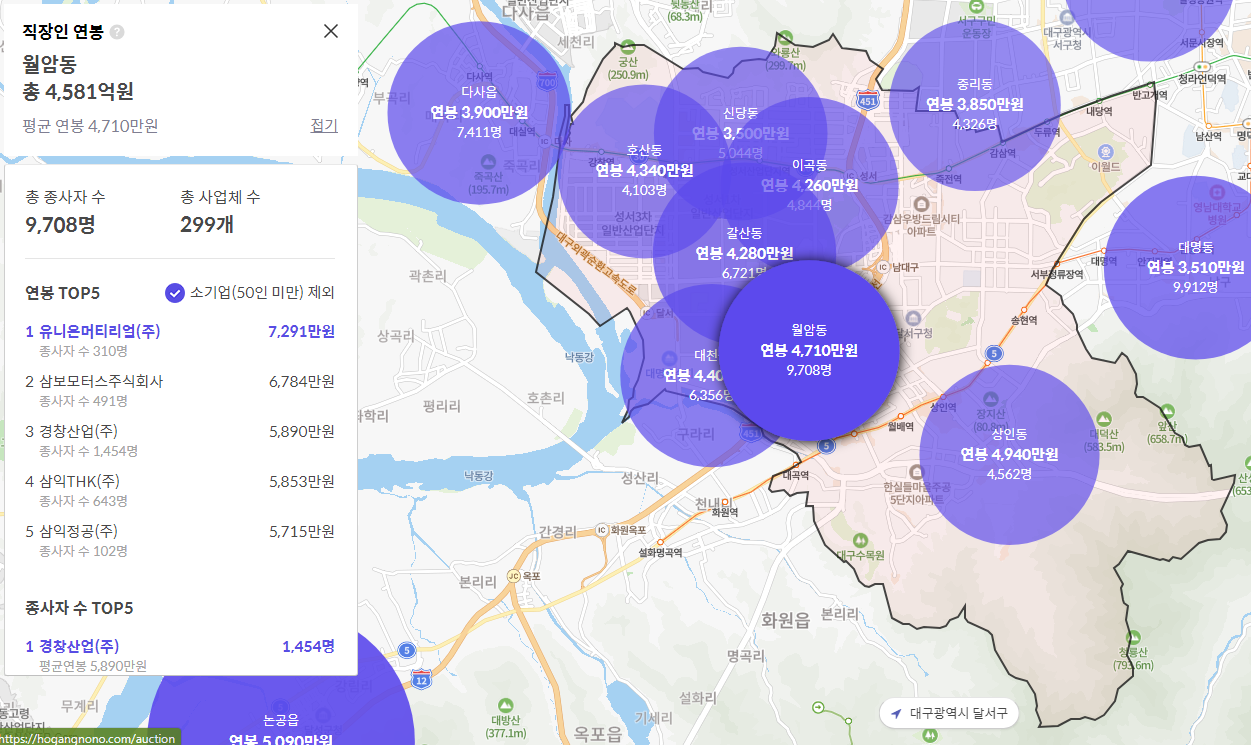Select the 월암동 salary bubble
The height and width of the screenshot is (745, 1251).
(809, 351)
